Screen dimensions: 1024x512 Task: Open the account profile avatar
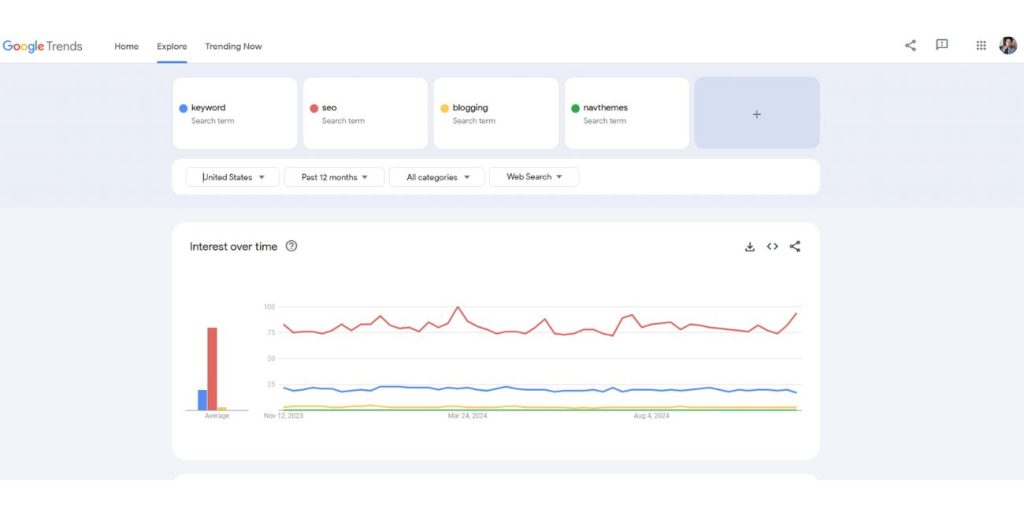point(1008,46)
